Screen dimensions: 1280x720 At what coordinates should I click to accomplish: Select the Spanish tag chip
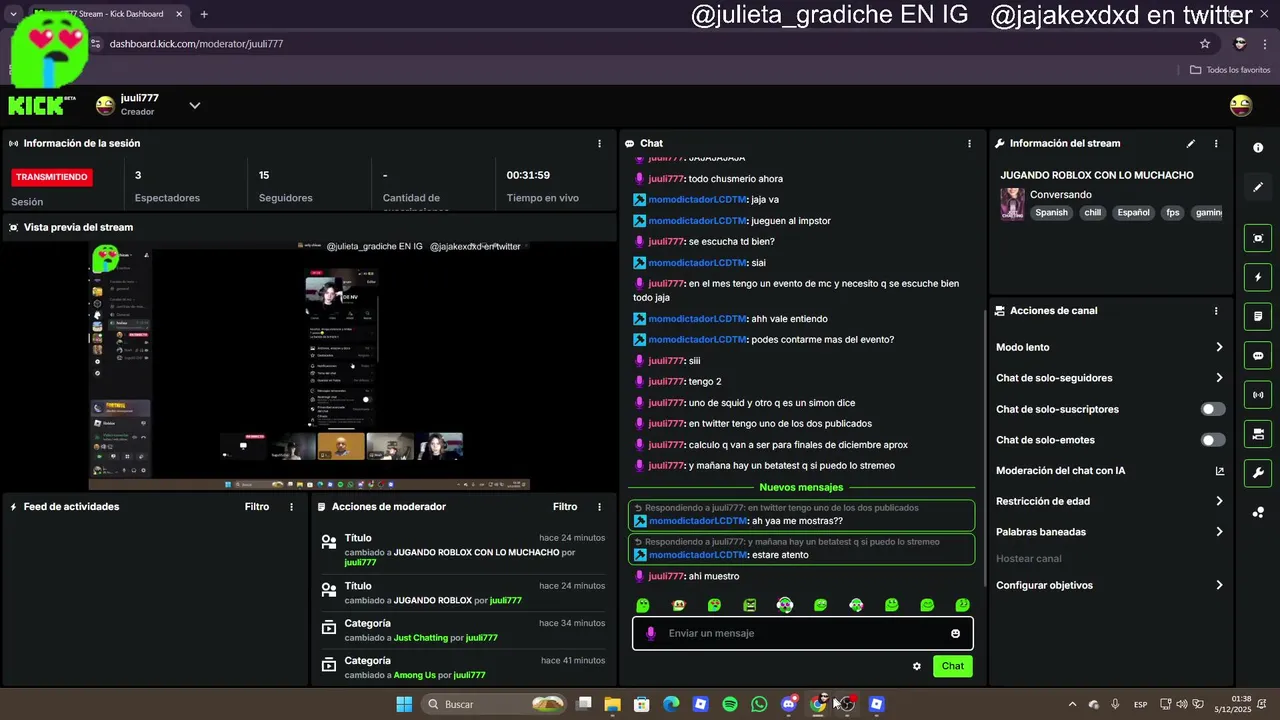[1051, 213]
